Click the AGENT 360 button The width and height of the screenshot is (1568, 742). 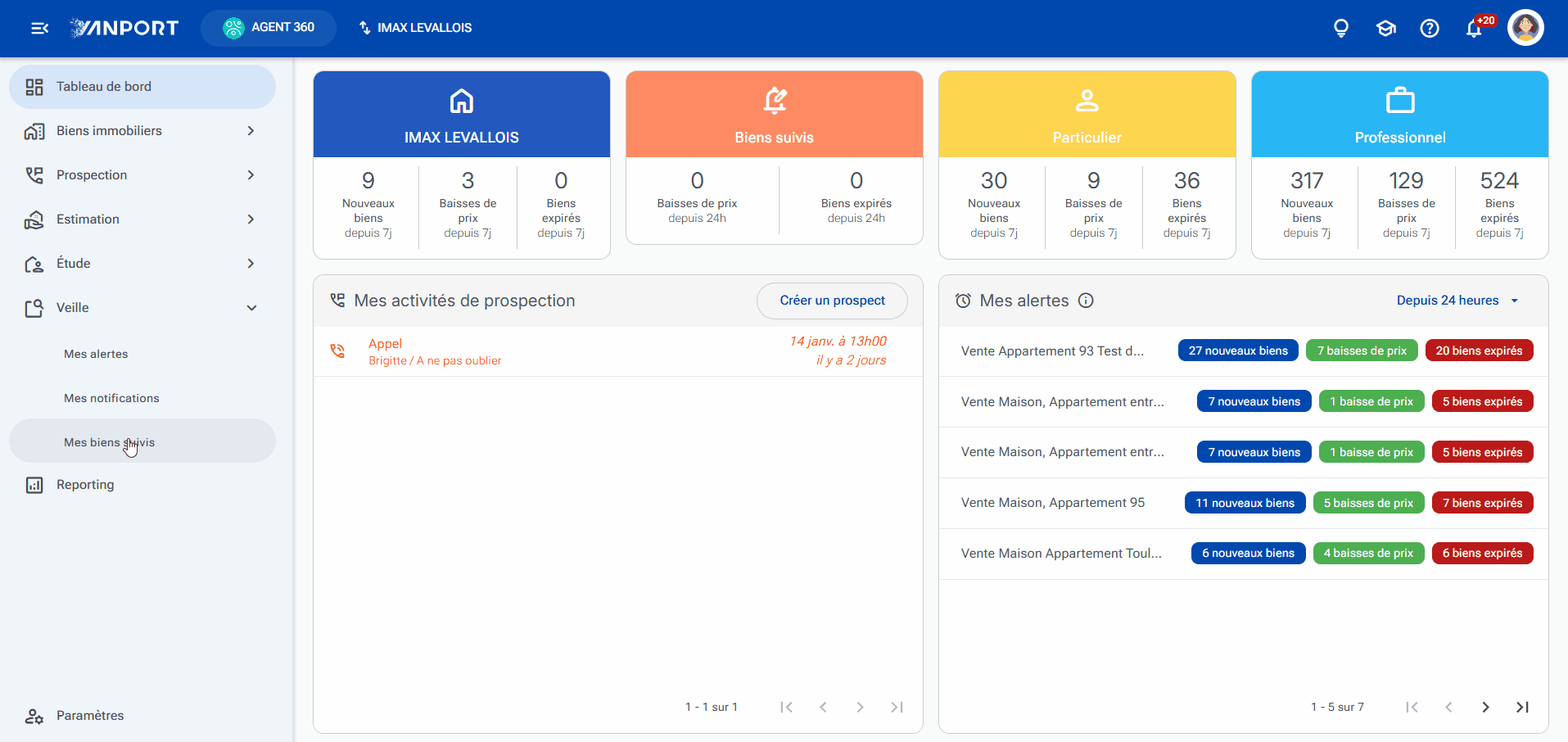pos(269,28)
